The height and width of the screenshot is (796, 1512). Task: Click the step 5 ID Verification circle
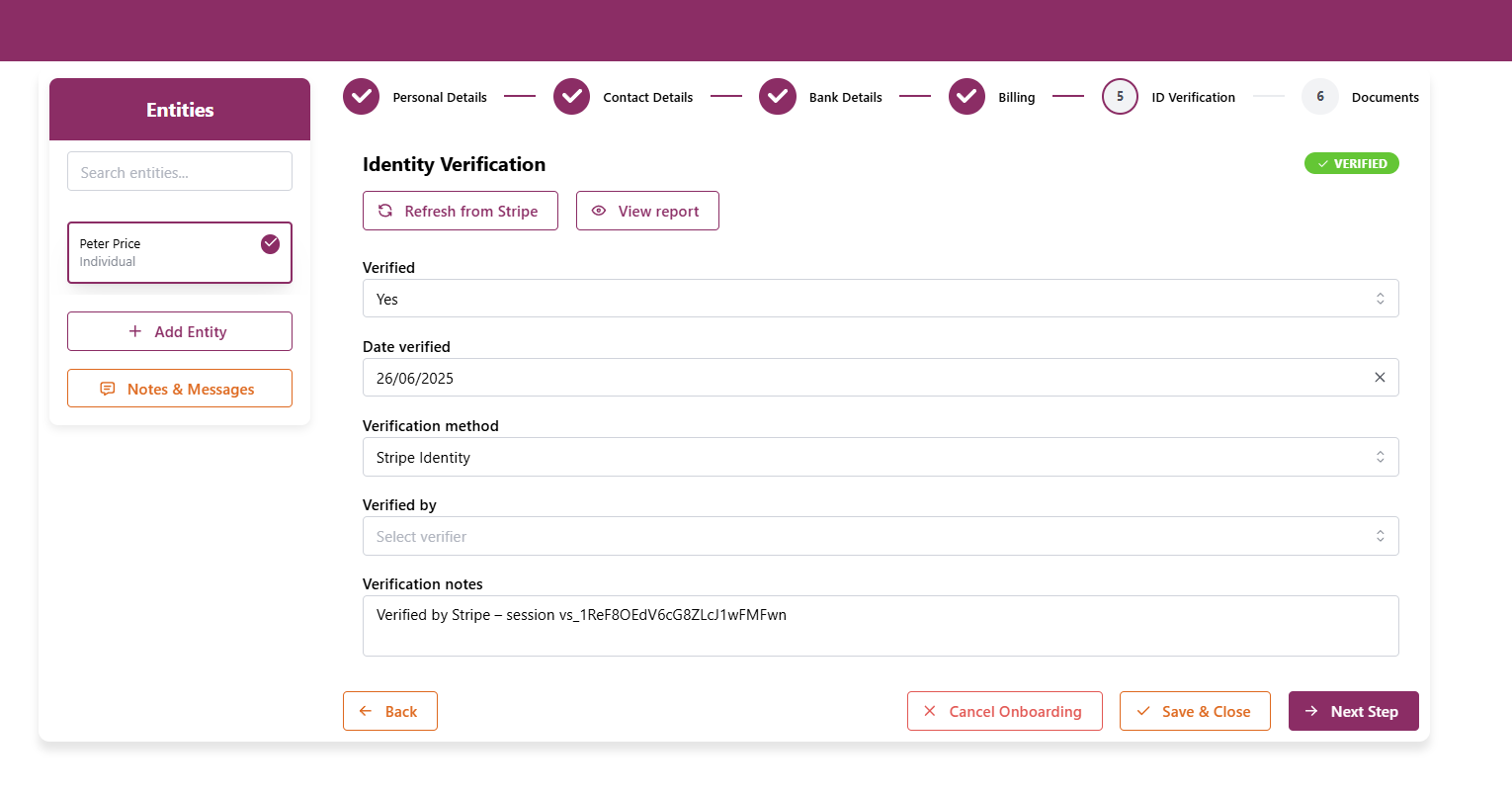coord(1120,97)
